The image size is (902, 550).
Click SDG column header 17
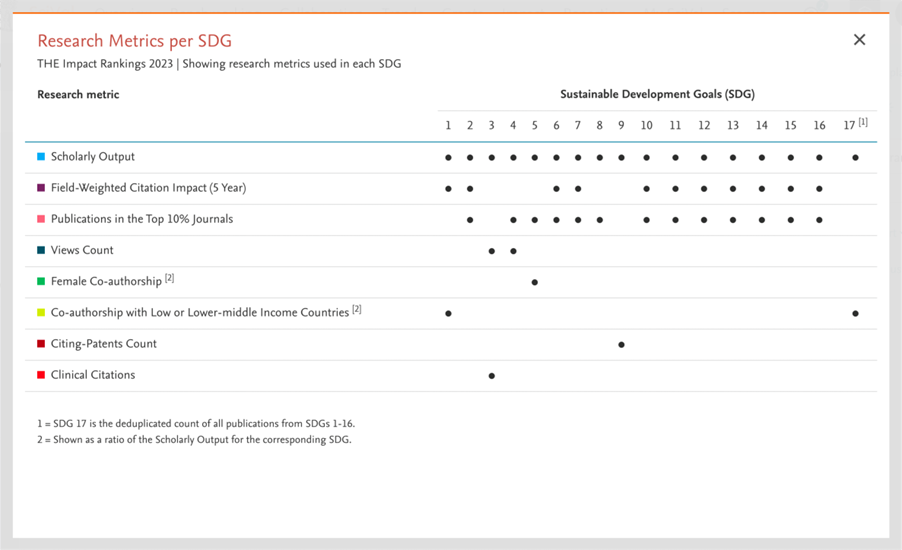click(849, 125)
